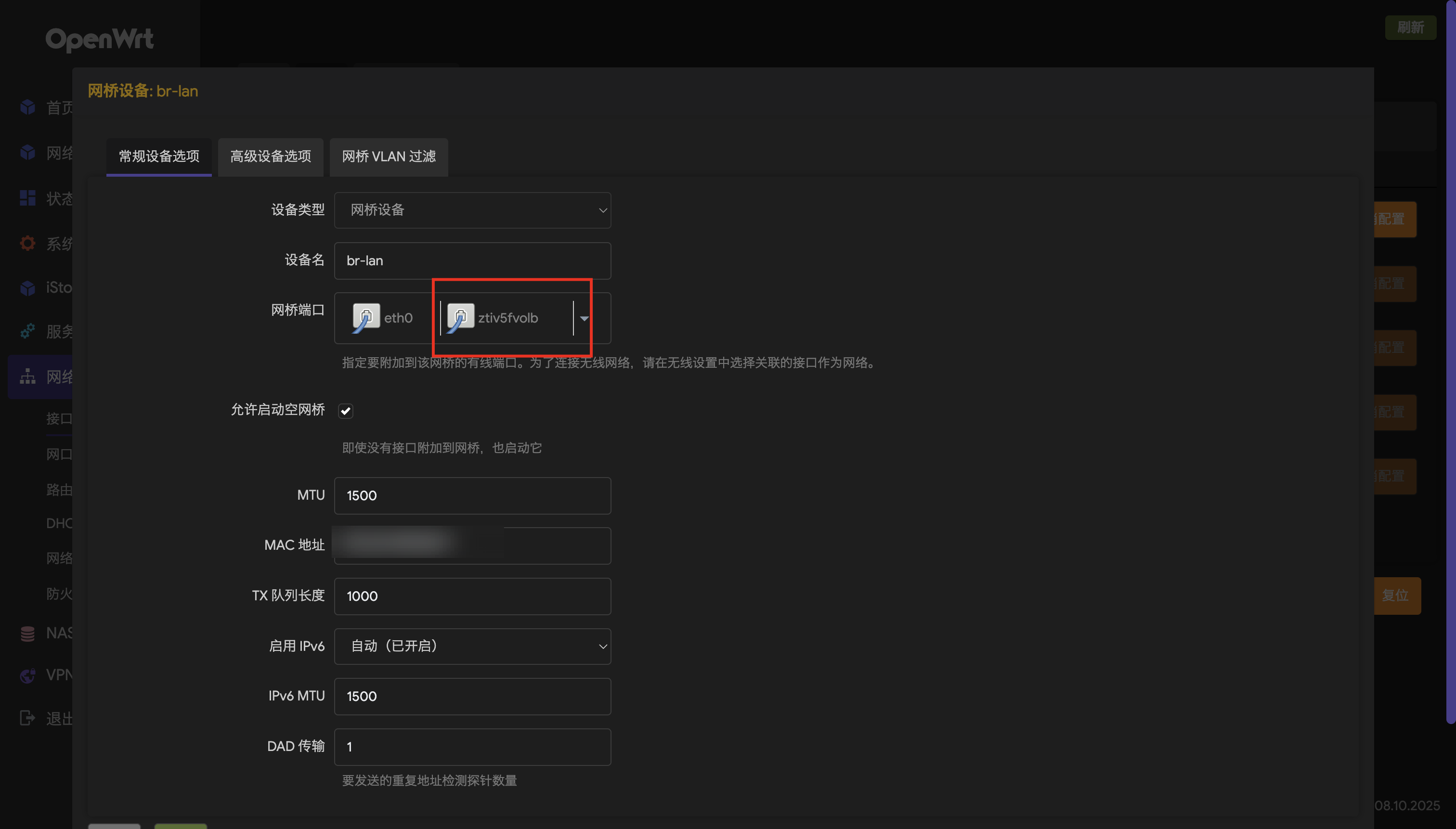
Task: Click the network tree icon in sidebar
Action: [27, 376]
